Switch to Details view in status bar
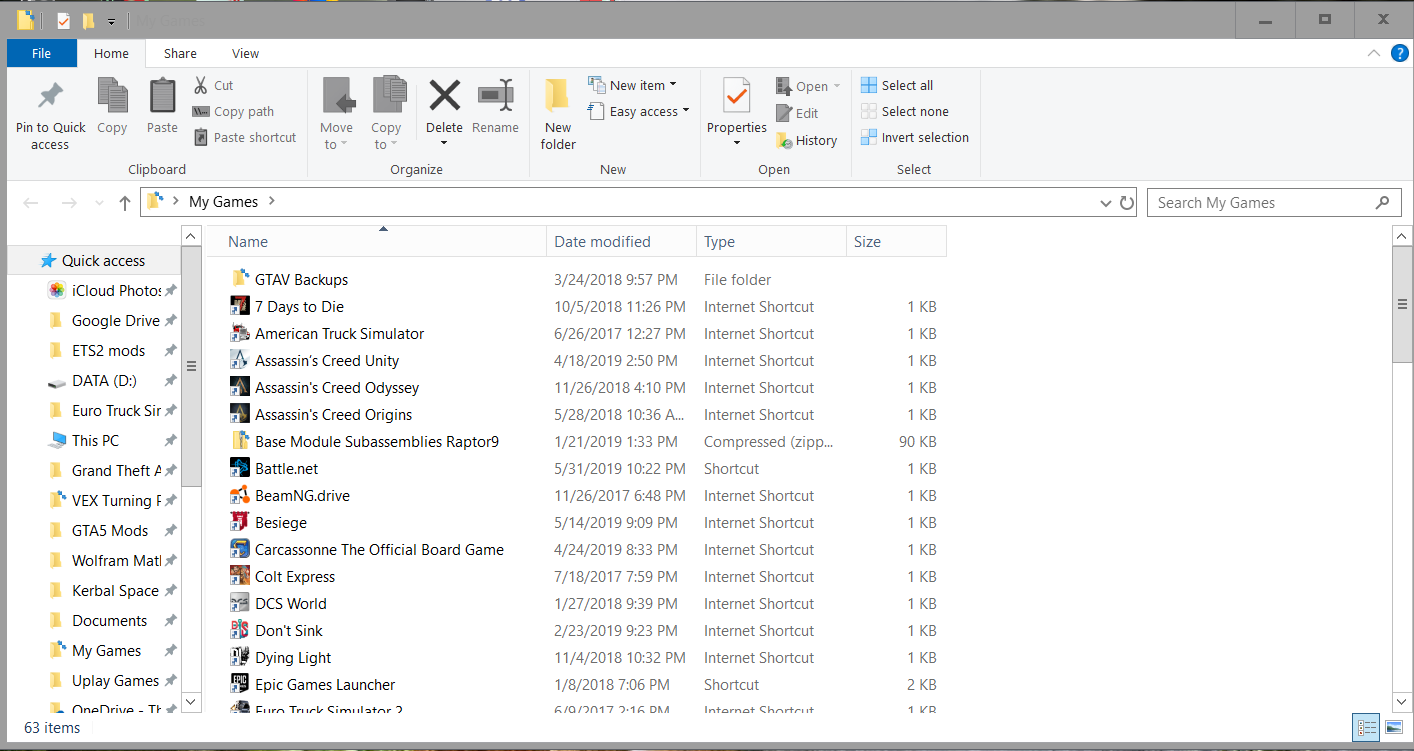 point(1367,727)
